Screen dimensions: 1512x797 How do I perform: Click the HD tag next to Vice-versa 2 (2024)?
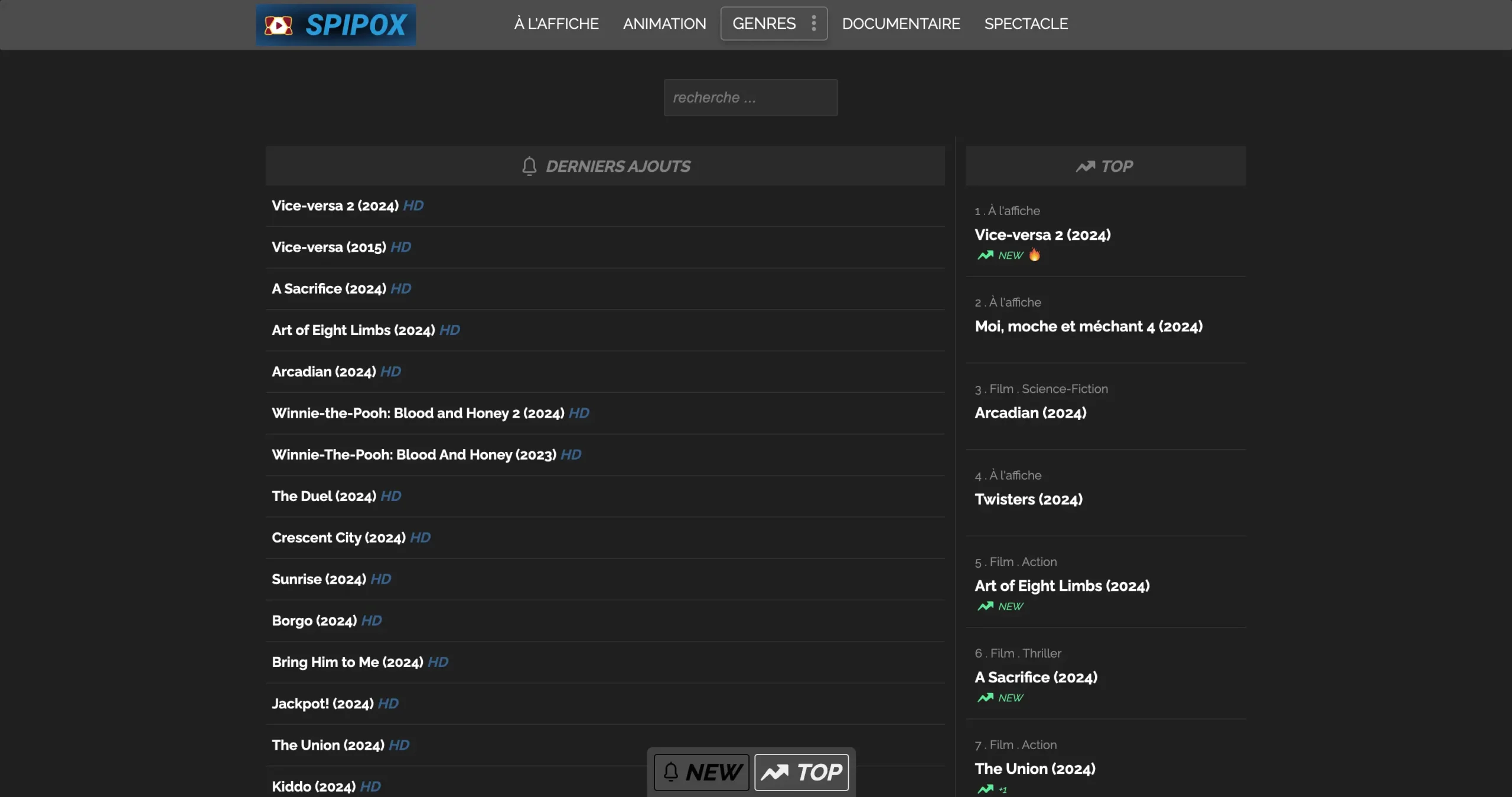click(x=413, y=206)
